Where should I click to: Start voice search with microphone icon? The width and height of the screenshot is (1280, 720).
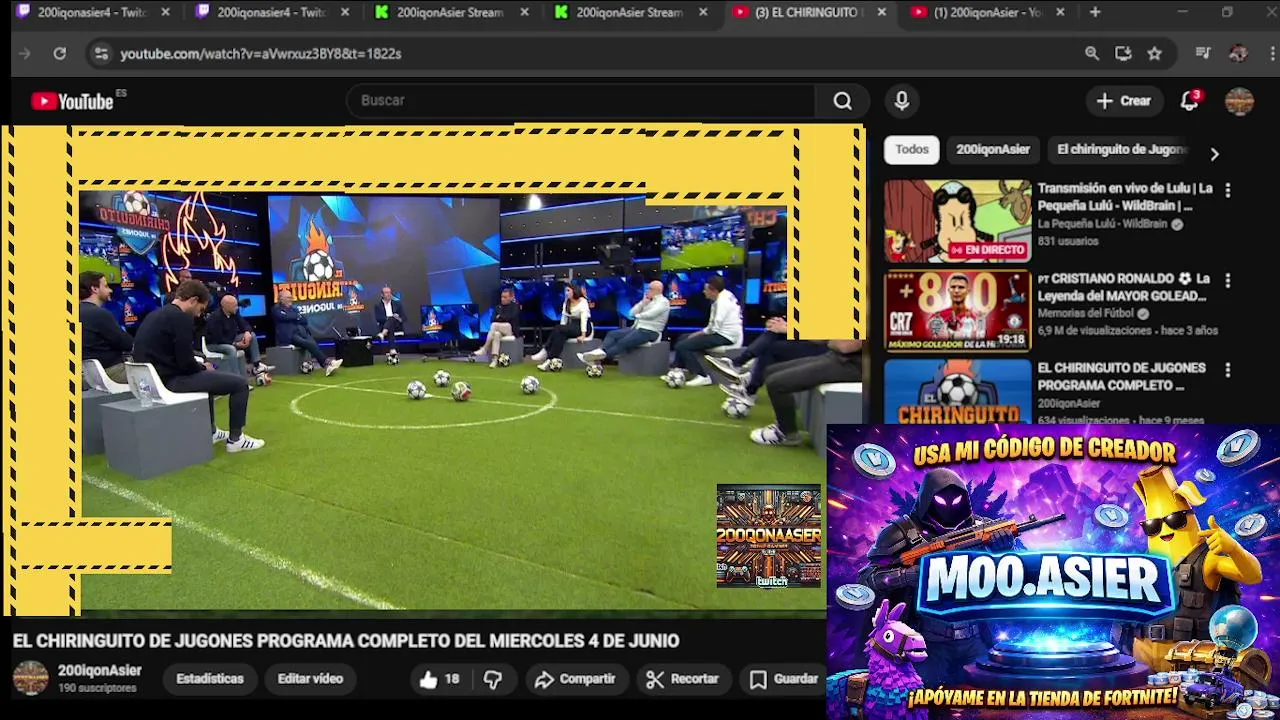901,101
